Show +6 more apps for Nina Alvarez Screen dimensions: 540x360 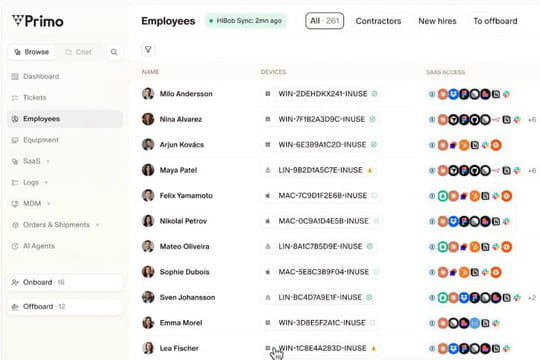[x=532, y=120]
